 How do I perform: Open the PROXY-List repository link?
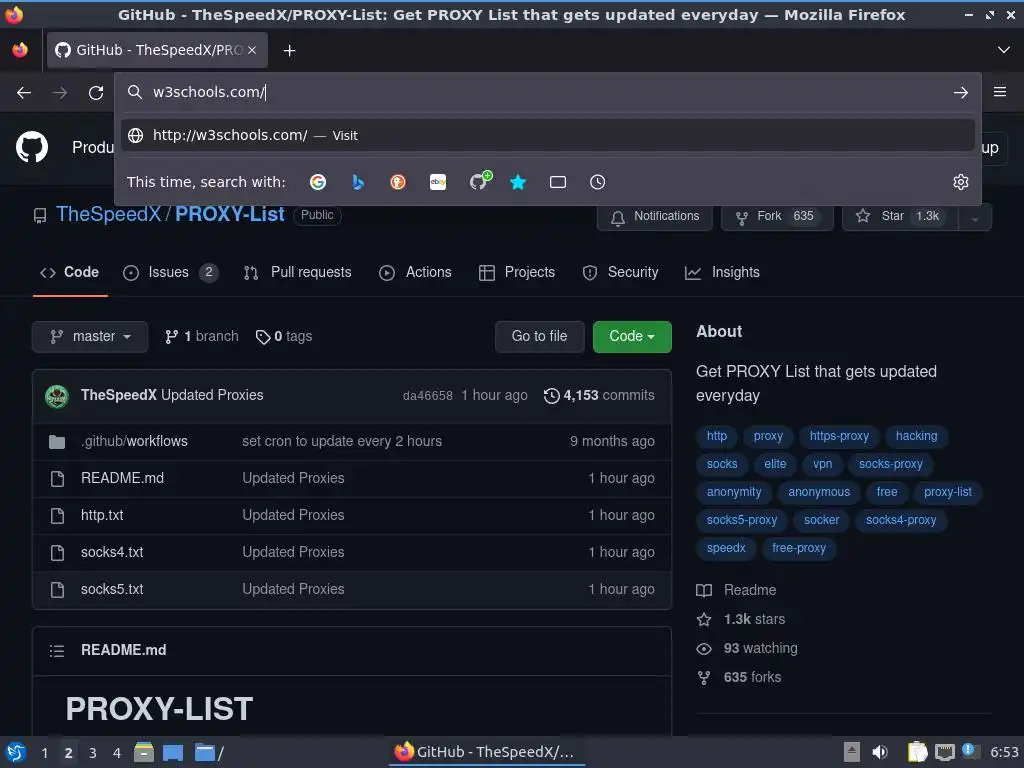230,214
